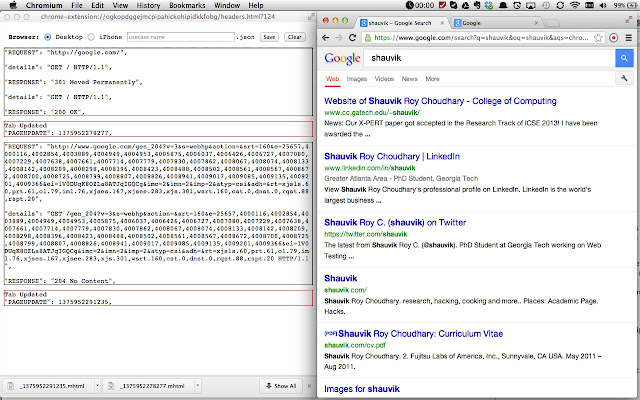Open the Bookmarks menu
The height and width of the screenshot is (400, 640).
(187, 5)
